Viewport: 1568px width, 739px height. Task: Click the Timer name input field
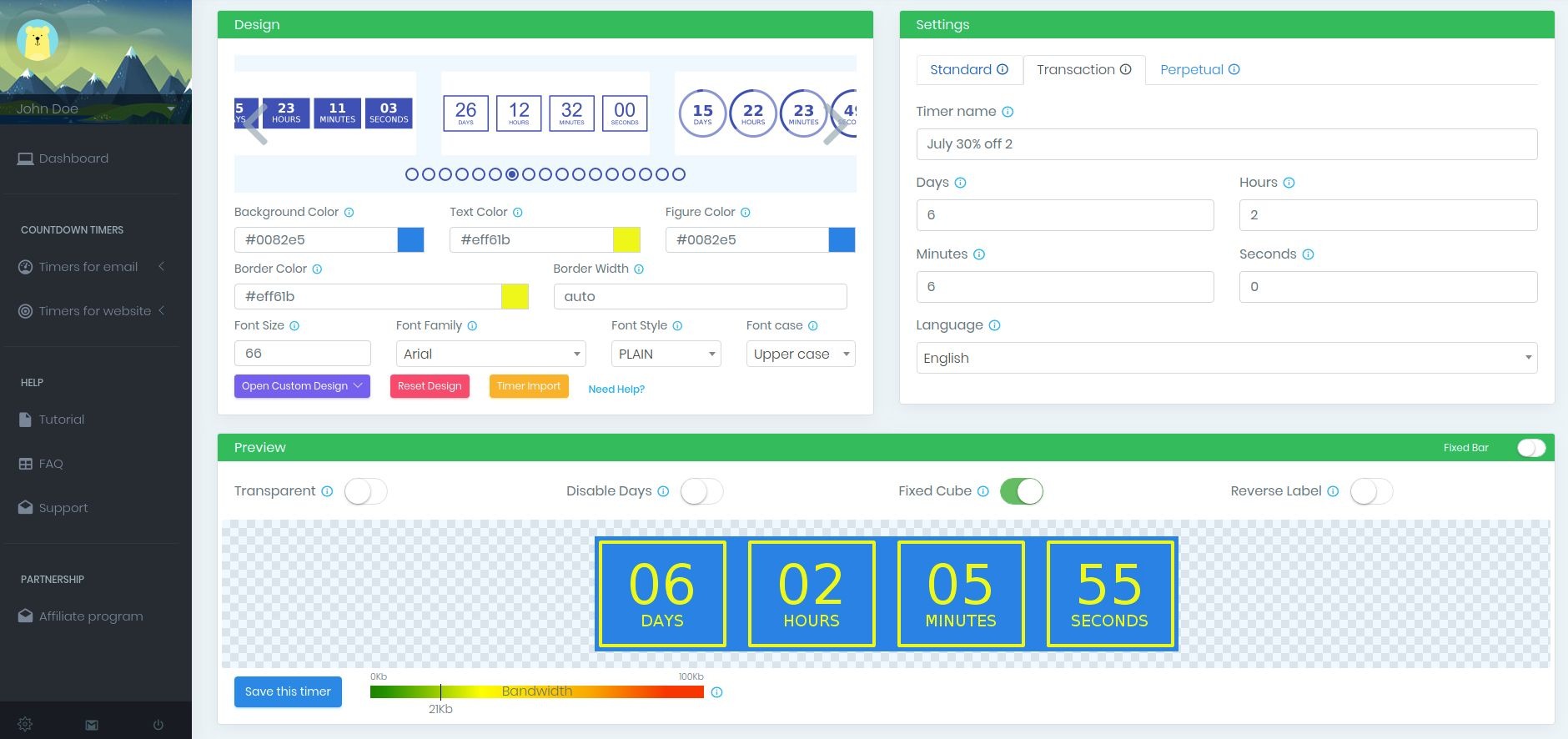[x=1227, y=144]
